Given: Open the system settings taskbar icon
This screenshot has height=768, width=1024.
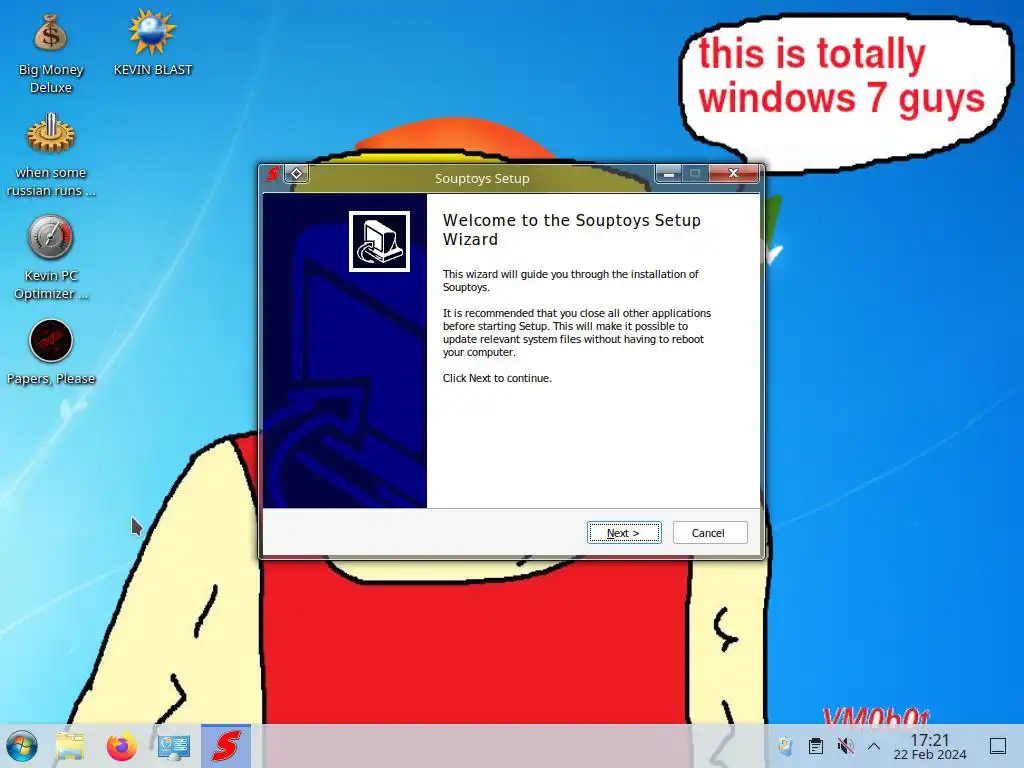Looking at the screenshot, I should click(x=174, y=746).
